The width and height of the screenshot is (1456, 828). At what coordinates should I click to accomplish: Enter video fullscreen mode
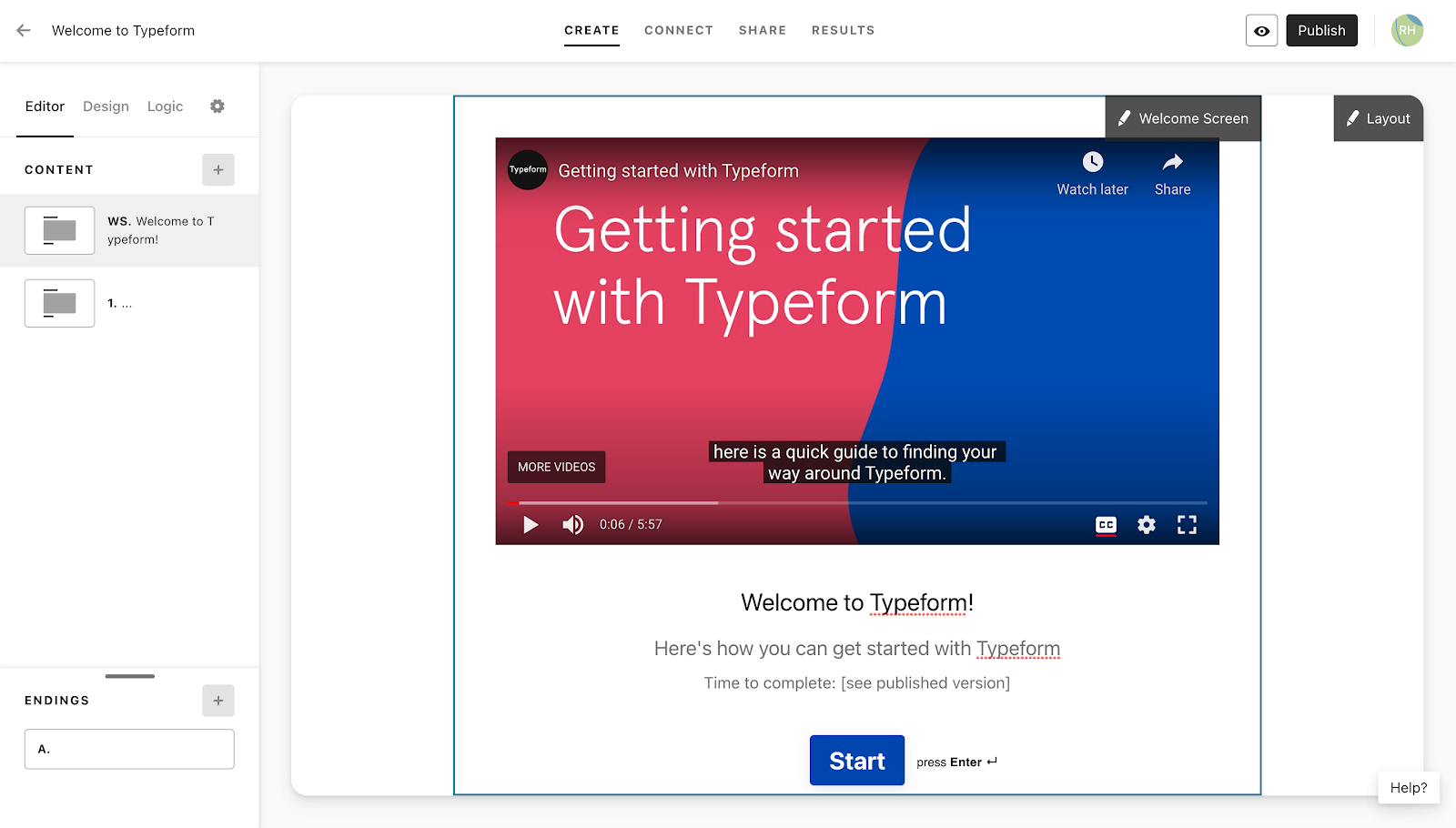click(1187, 525)
